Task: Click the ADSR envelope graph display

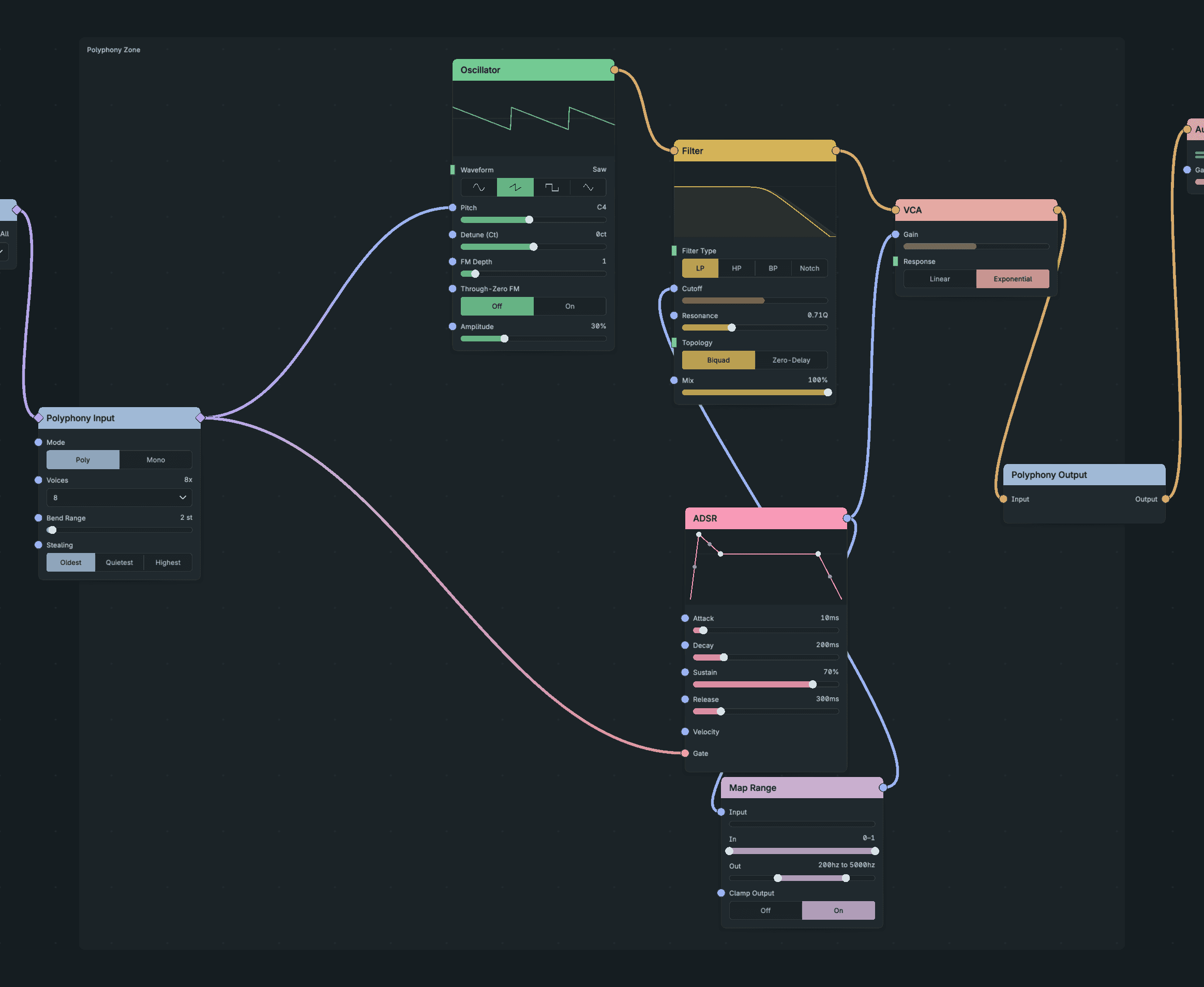Action: tap(766, 567)
